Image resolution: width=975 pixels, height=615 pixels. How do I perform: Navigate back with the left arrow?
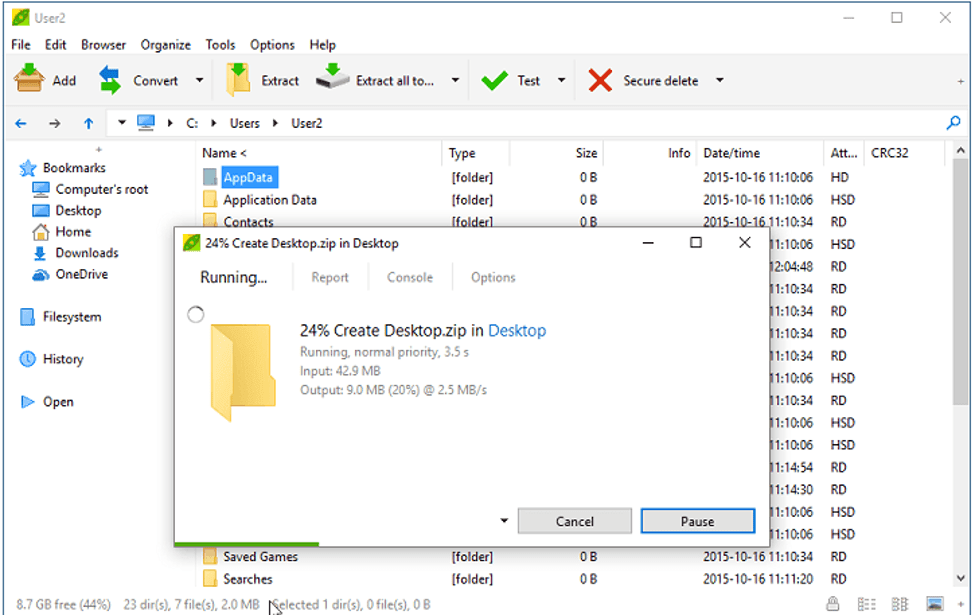click(21, 123)
